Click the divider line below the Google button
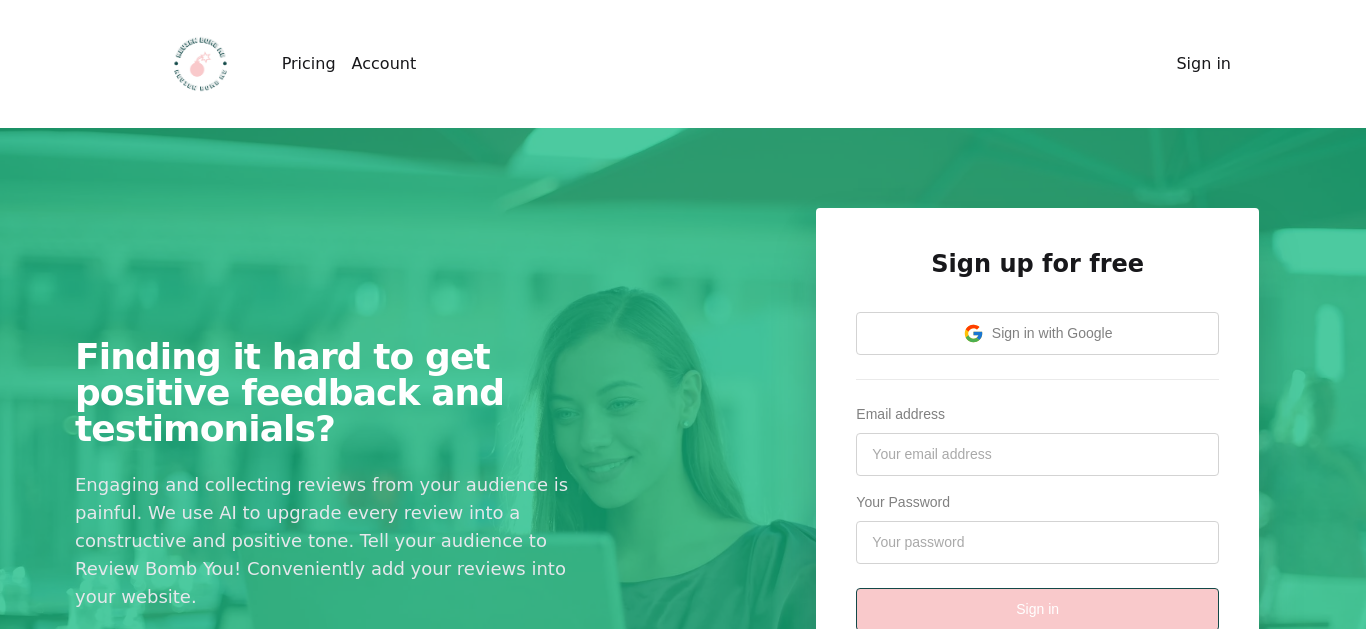1366x629 pixels. point(1037,379)
